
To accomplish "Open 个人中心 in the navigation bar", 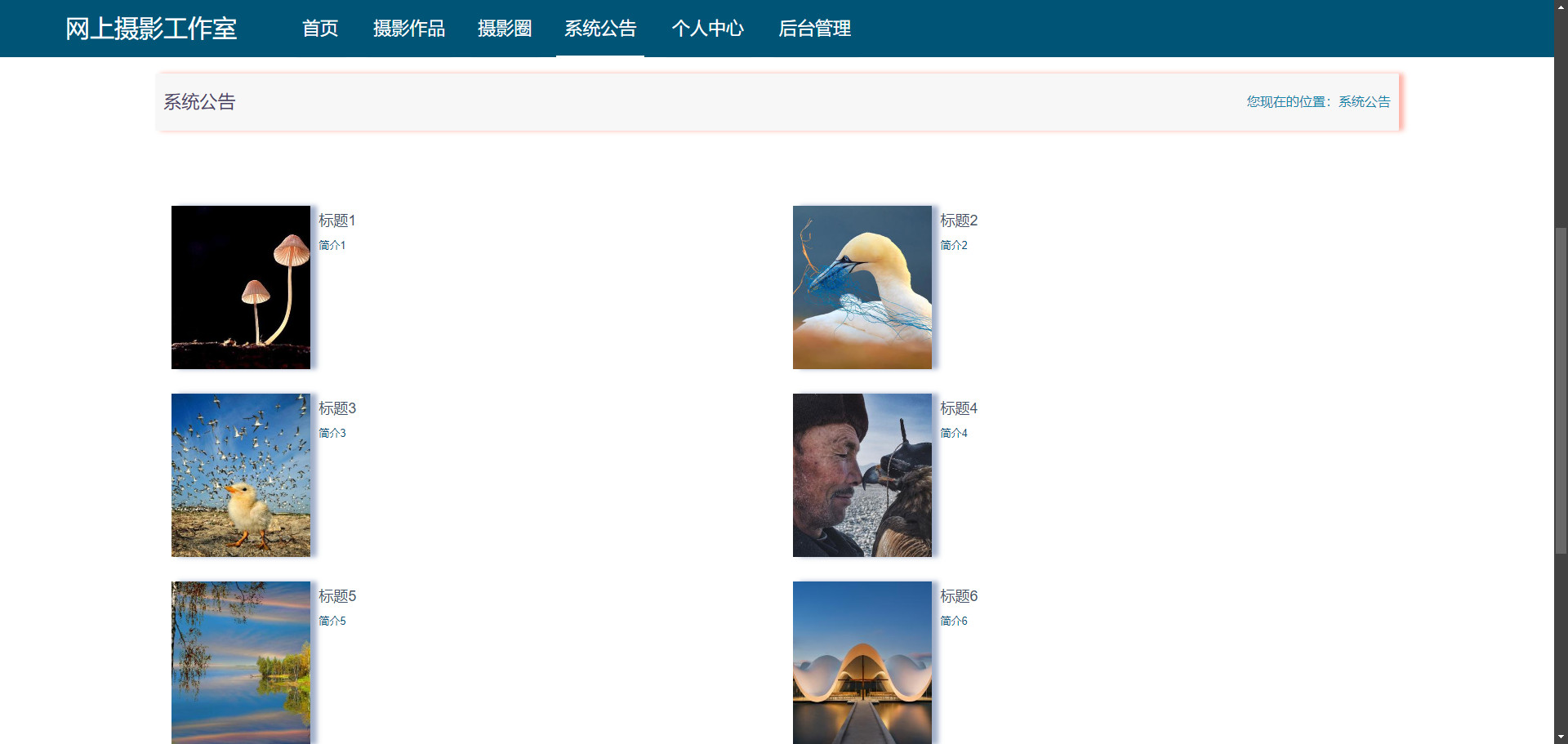I will [707, 29].
